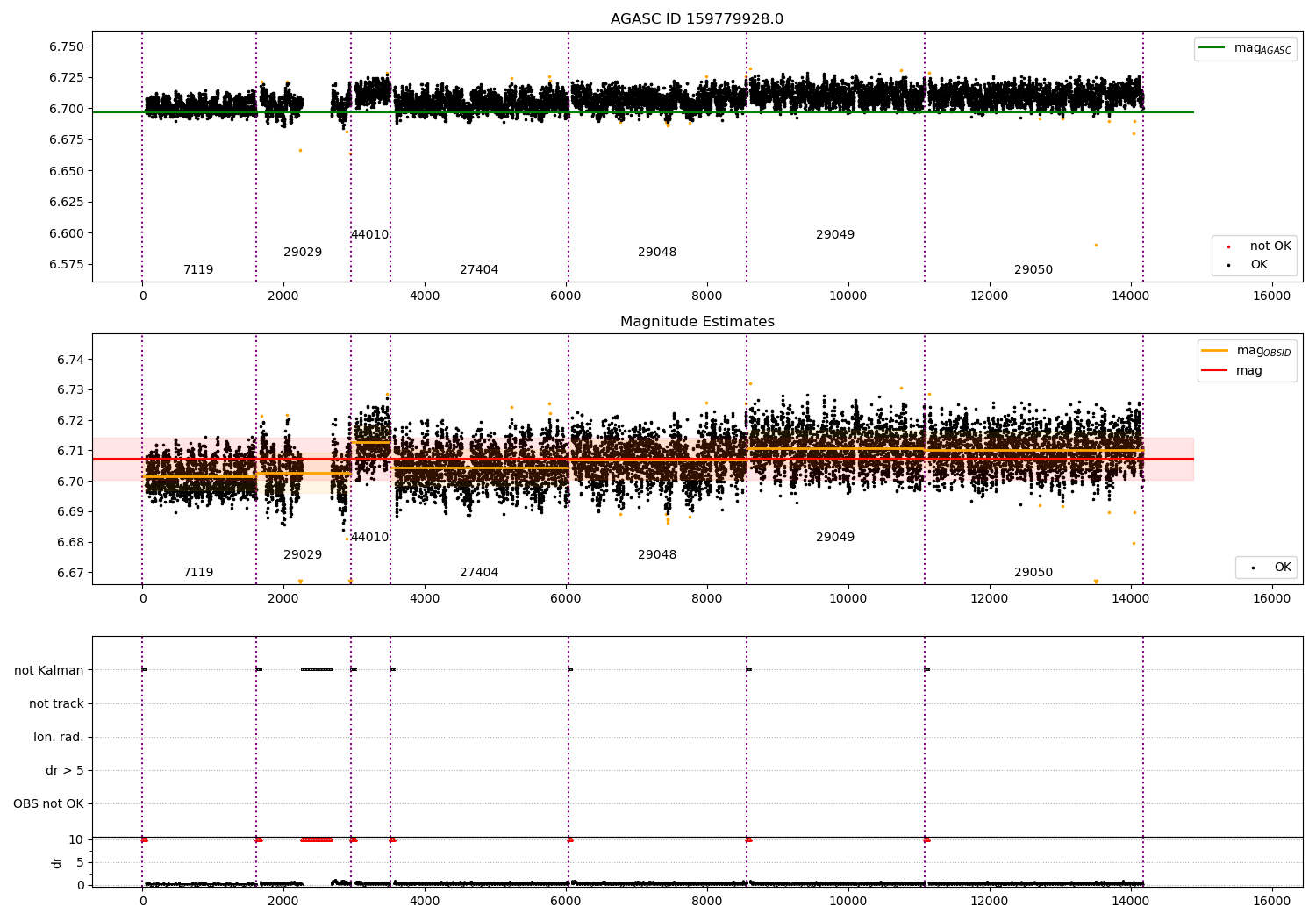Click OBSID label 29048 in Magnitude Estimates plot
The height and width of the screenshot is (921, 1316).
pyautogui.click(x=657, y=555)
